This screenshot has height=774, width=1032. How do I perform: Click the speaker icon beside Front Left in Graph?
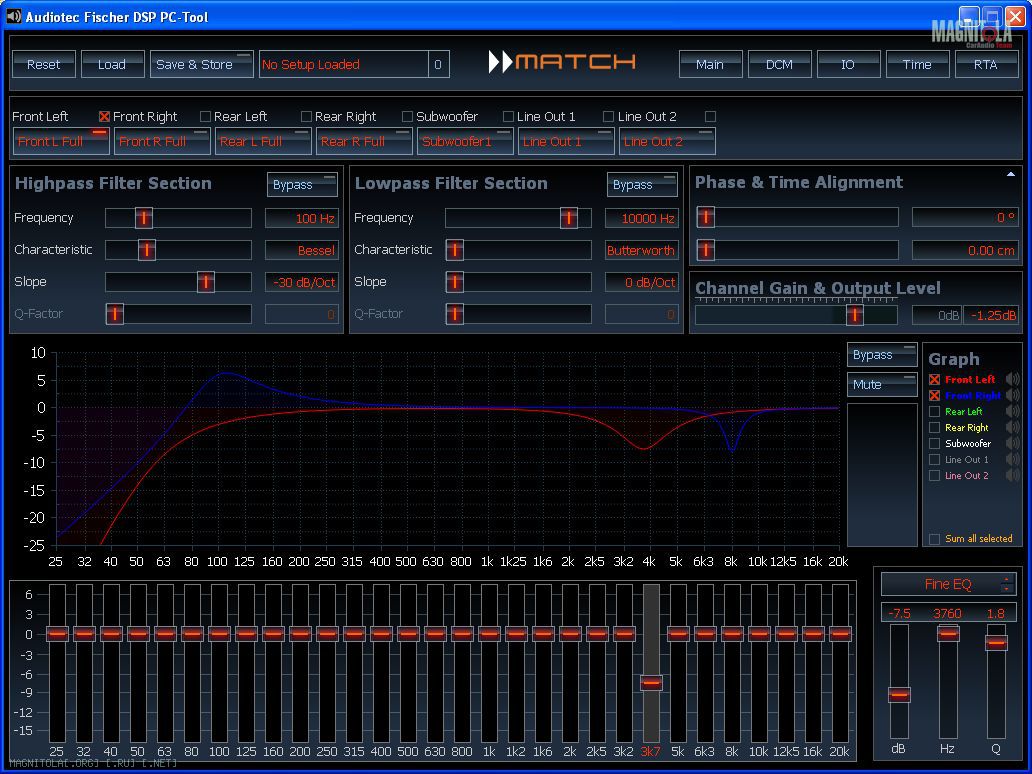[x=1012, y=379]
